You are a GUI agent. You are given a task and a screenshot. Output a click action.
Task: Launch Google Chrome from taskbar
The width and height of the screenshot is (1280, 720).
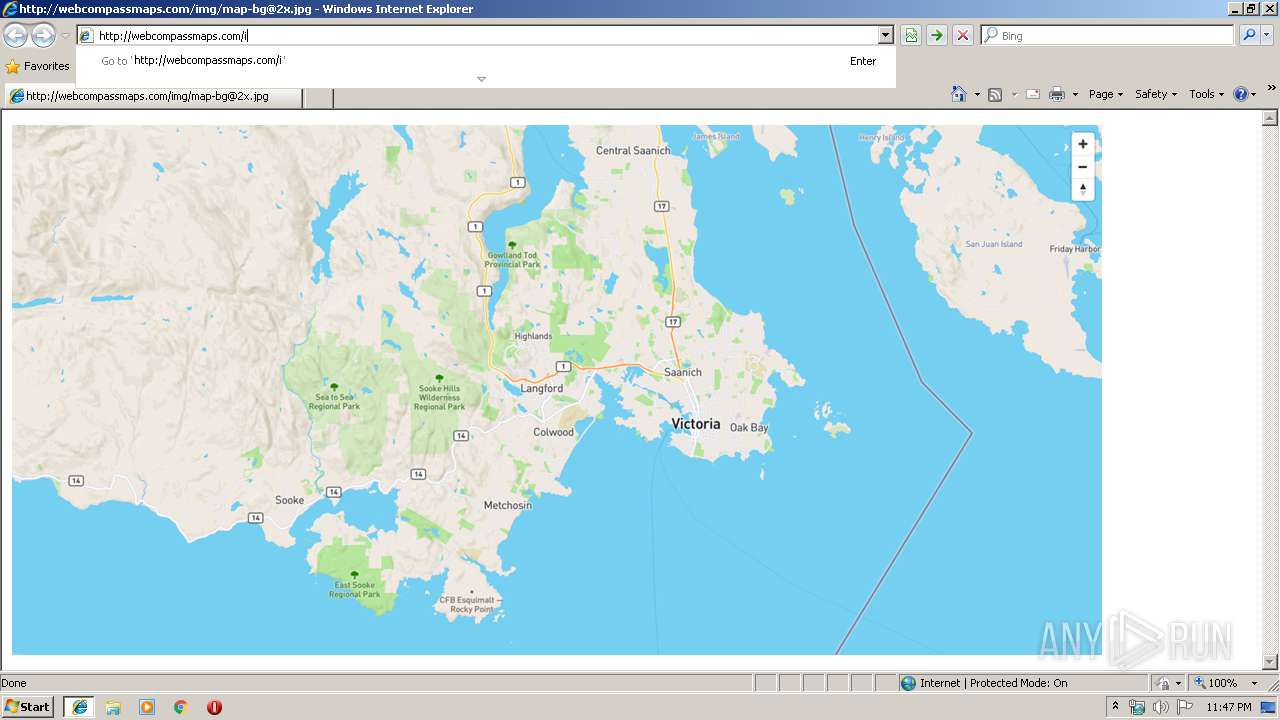pyautogui.click(x=181, y=707)
